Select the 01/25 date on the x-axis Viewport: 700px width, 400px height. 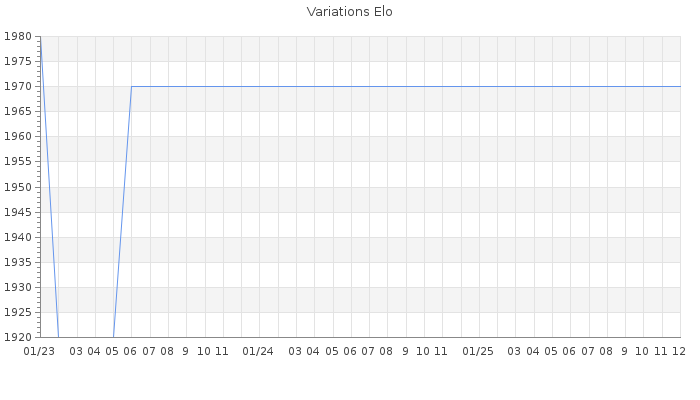[x=478, y=351]
